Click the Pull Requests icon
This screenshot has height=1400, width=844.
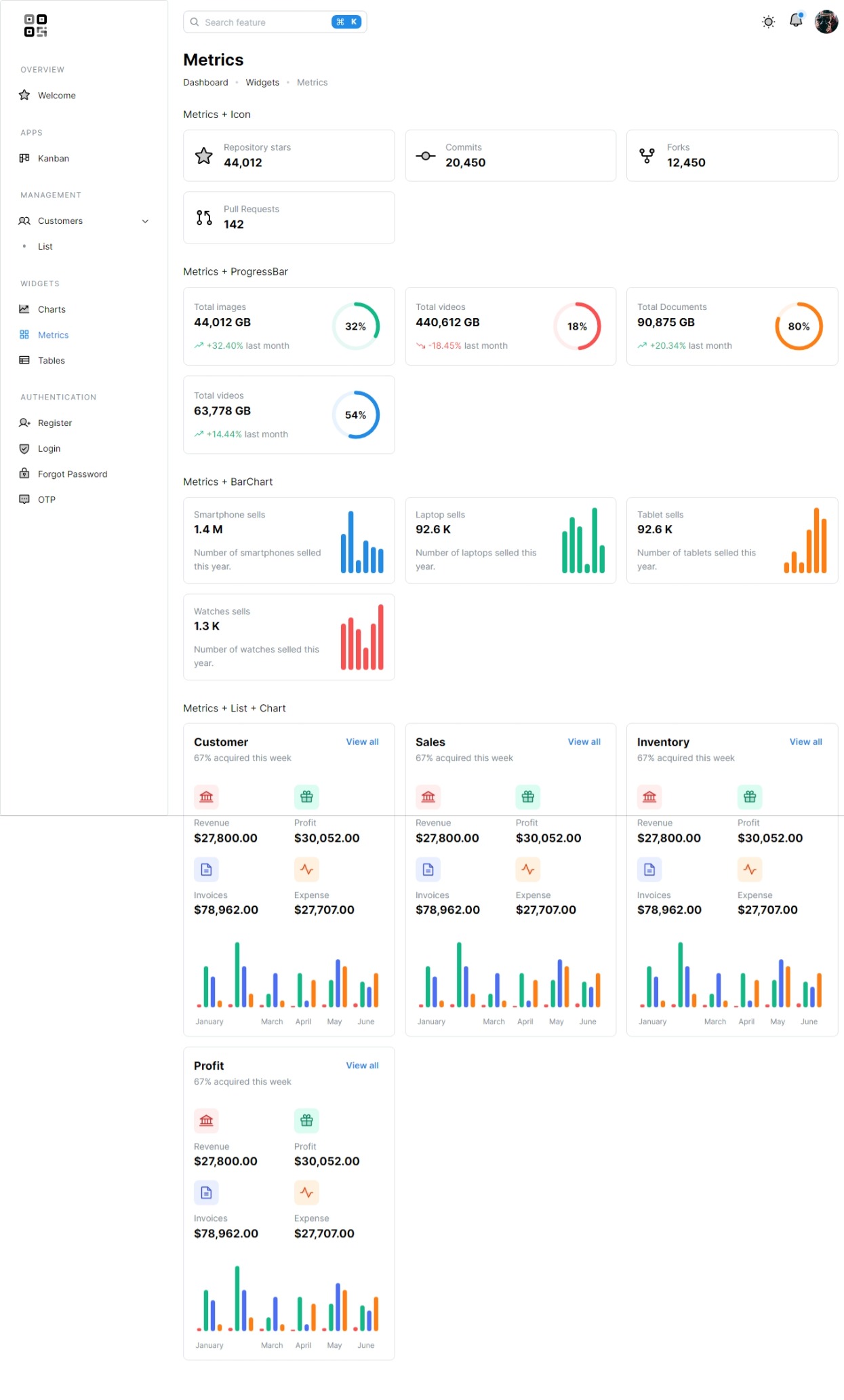coord(204,218)
